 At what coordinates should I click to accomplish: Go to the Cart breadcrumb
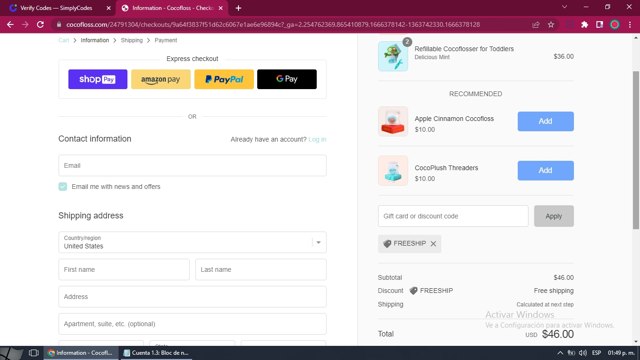click(x=64, y=40)
